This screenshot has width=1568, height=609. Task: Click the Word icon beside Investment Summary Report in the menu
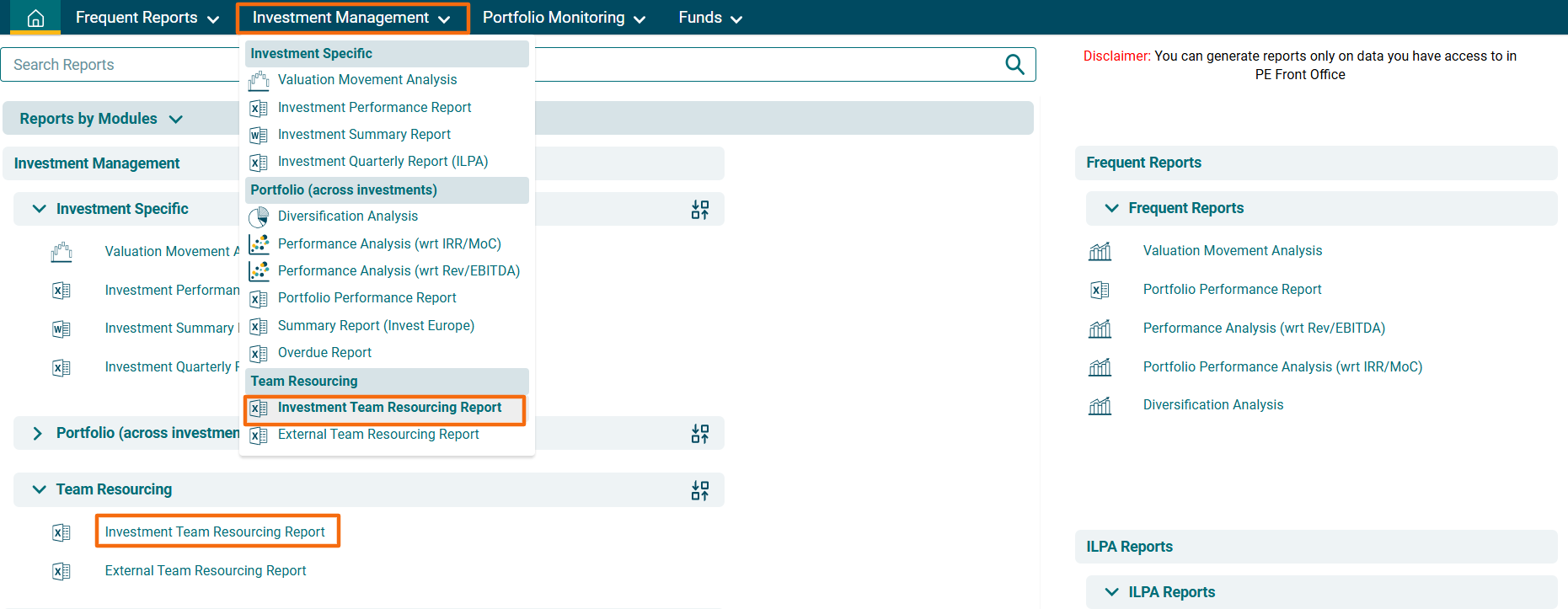tap(259, 135)
